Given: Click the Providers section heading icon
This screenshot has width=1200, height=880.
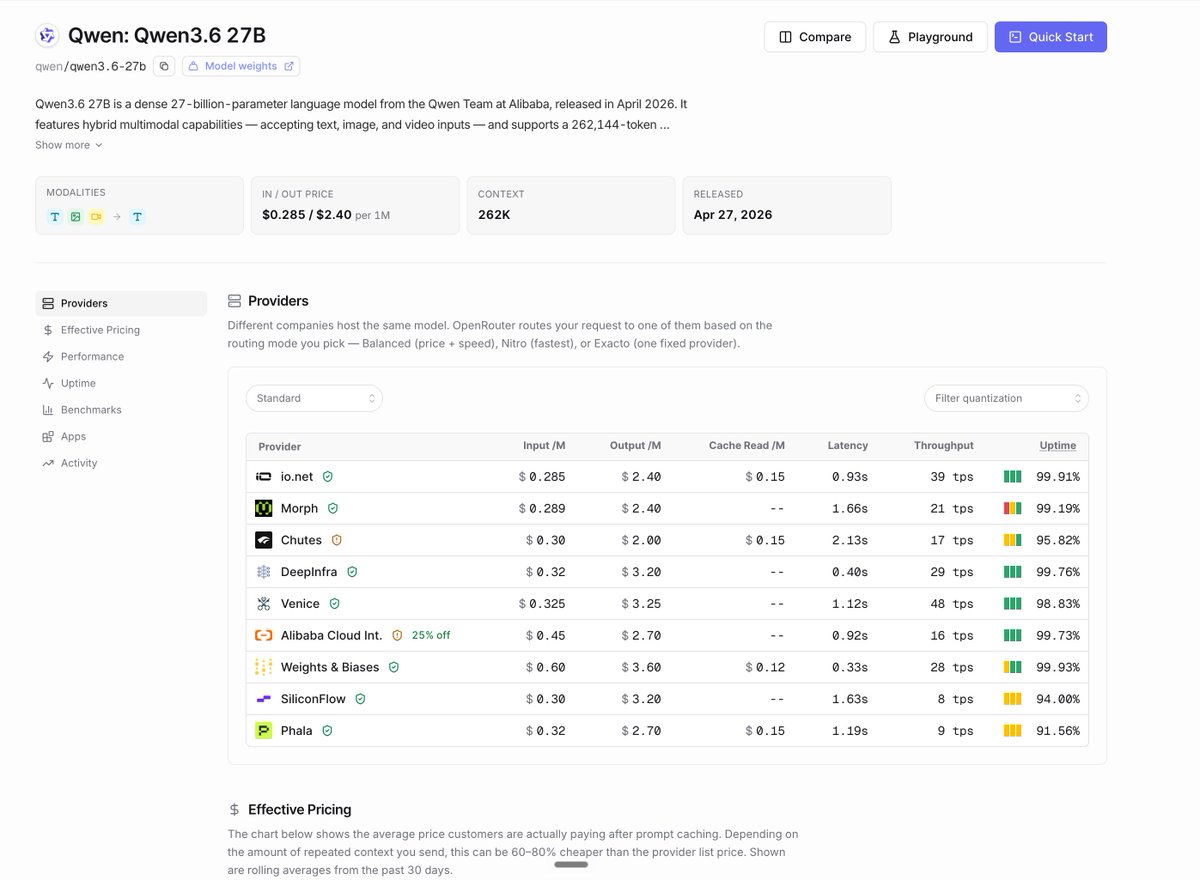Looking at the screenshot, I should 234,301.
